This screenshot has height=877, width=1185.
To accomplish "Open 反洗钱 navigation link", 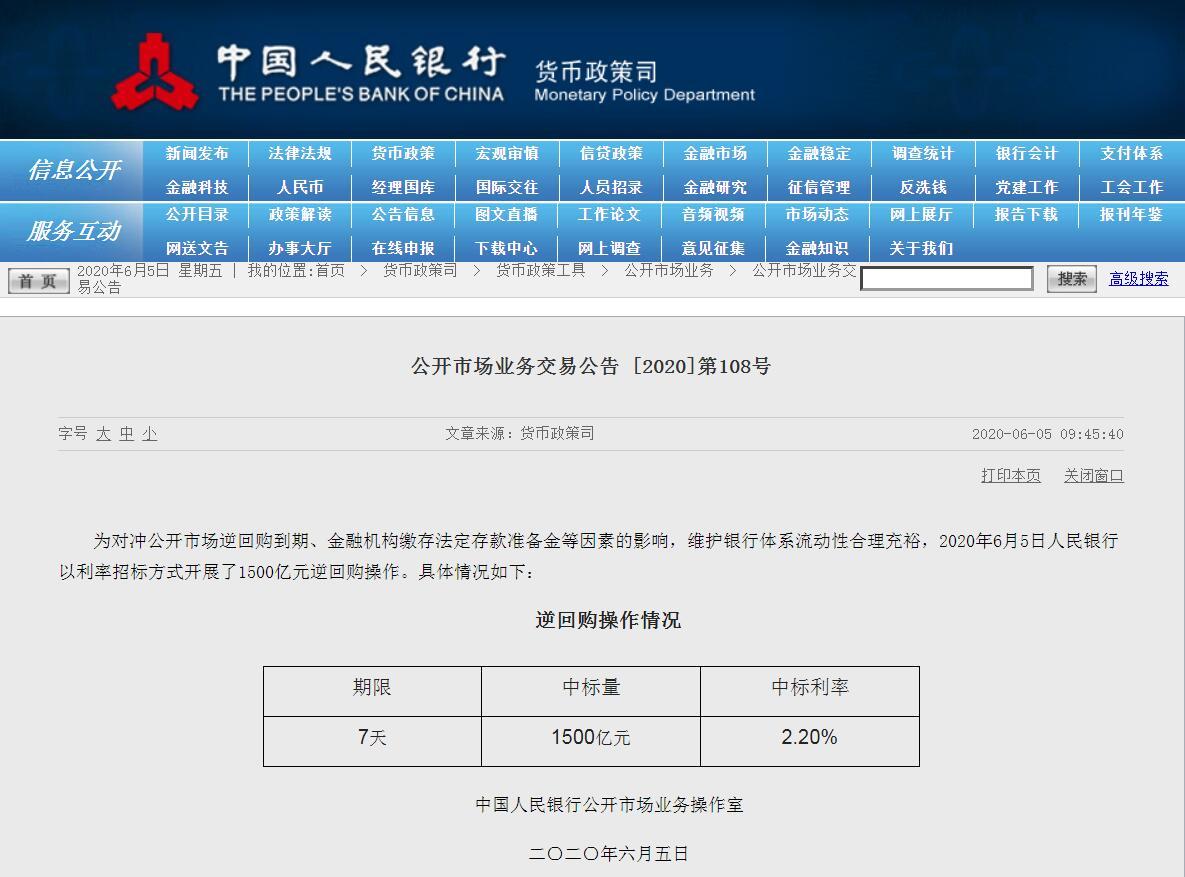I will click(923, 187).
